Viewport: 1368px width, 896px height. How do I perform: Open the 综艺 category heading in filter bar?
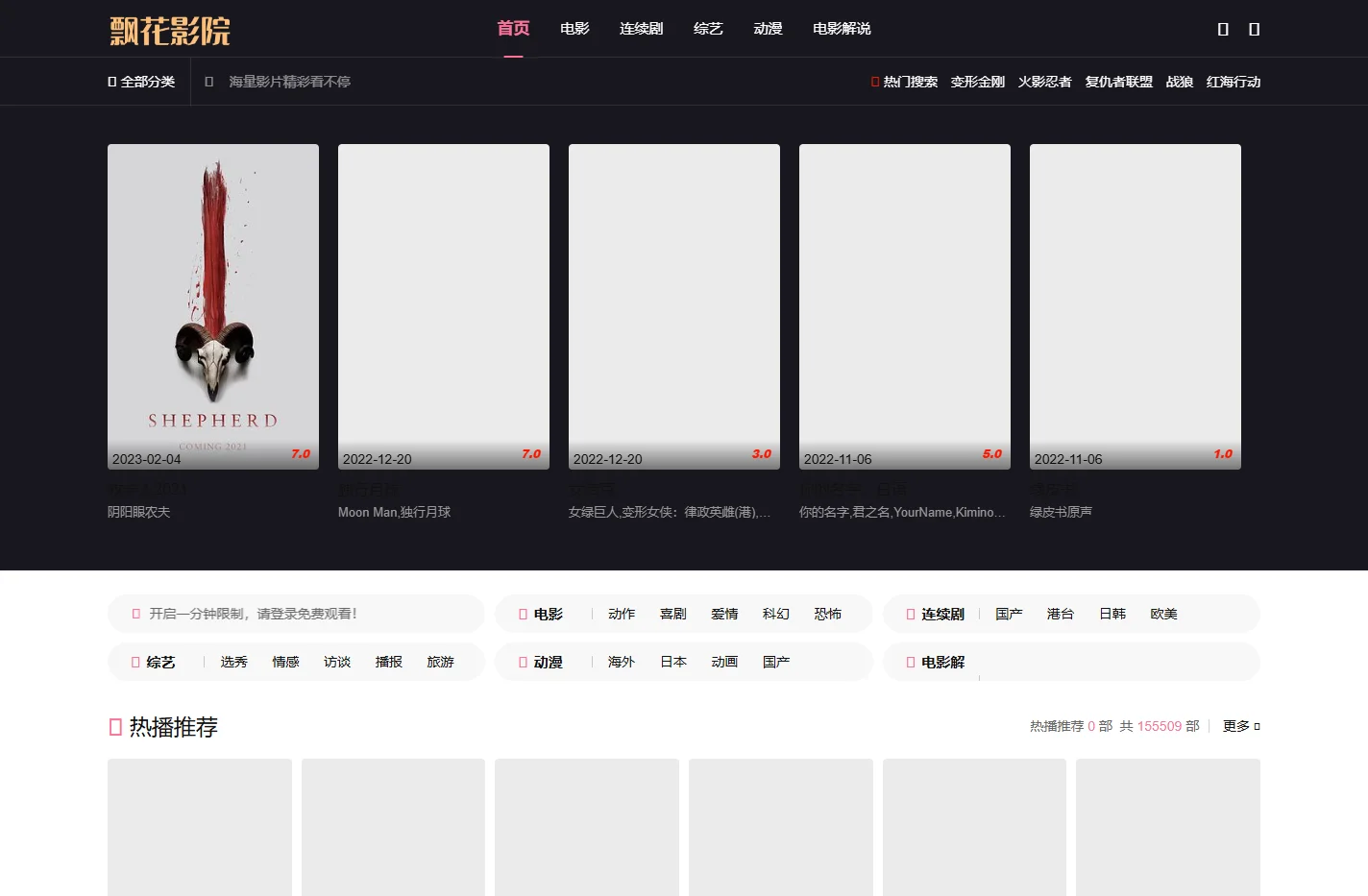point(160,662)
